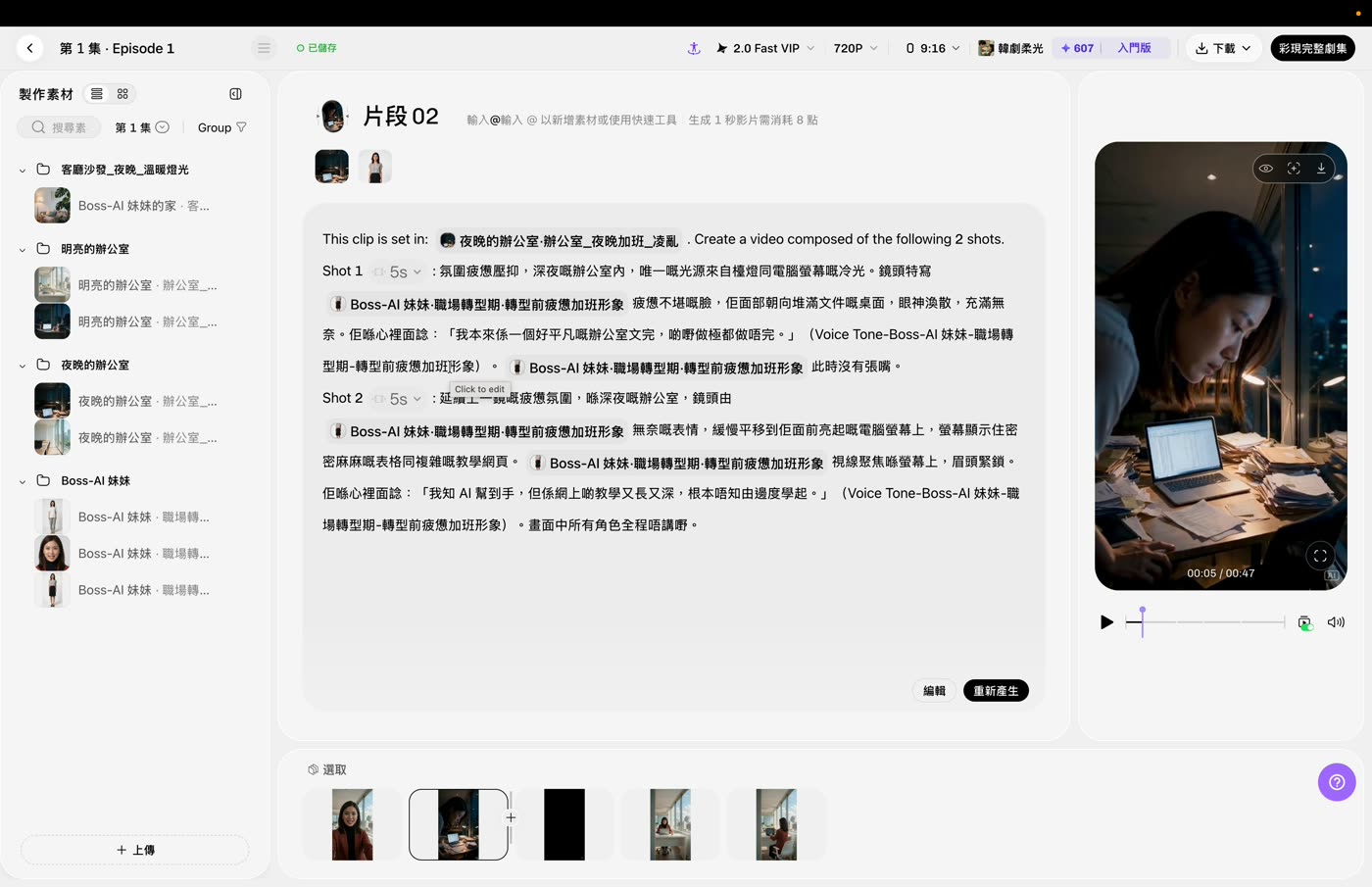
Task: Click the 已儲存 saved status indicator
Action: pos(317,48)
